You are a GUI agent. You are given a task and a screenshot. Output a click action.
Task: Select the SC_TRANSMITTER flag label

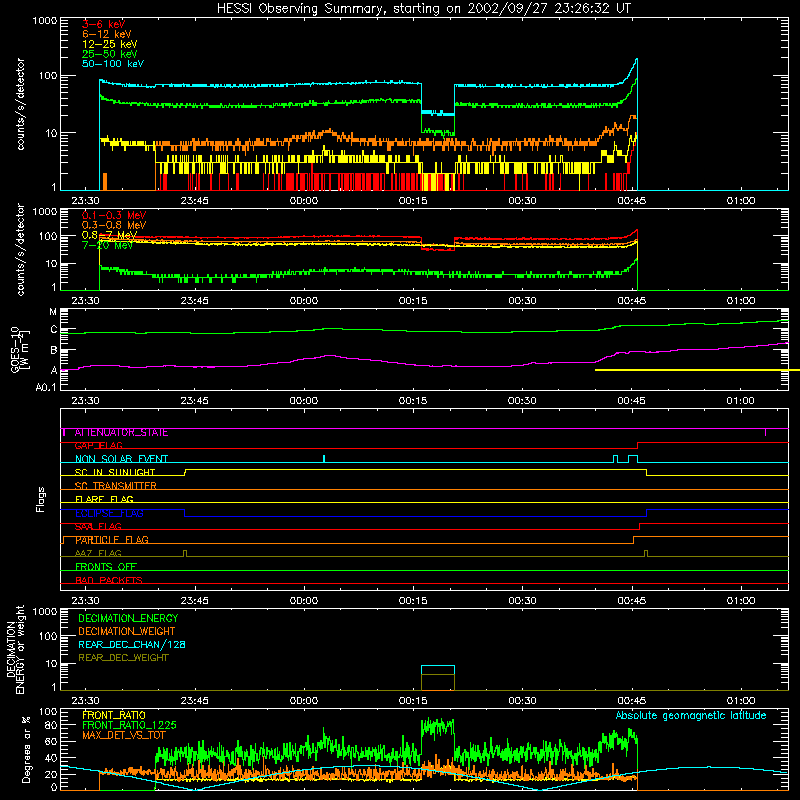coord(115,486)
